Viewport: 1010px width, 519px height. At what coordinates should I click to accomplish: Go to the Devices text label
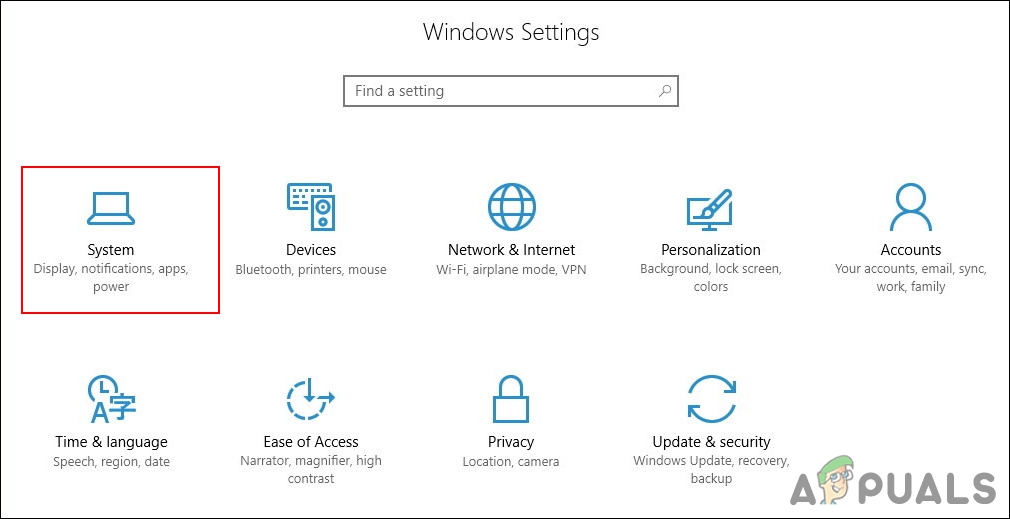(x=311, y=250)
